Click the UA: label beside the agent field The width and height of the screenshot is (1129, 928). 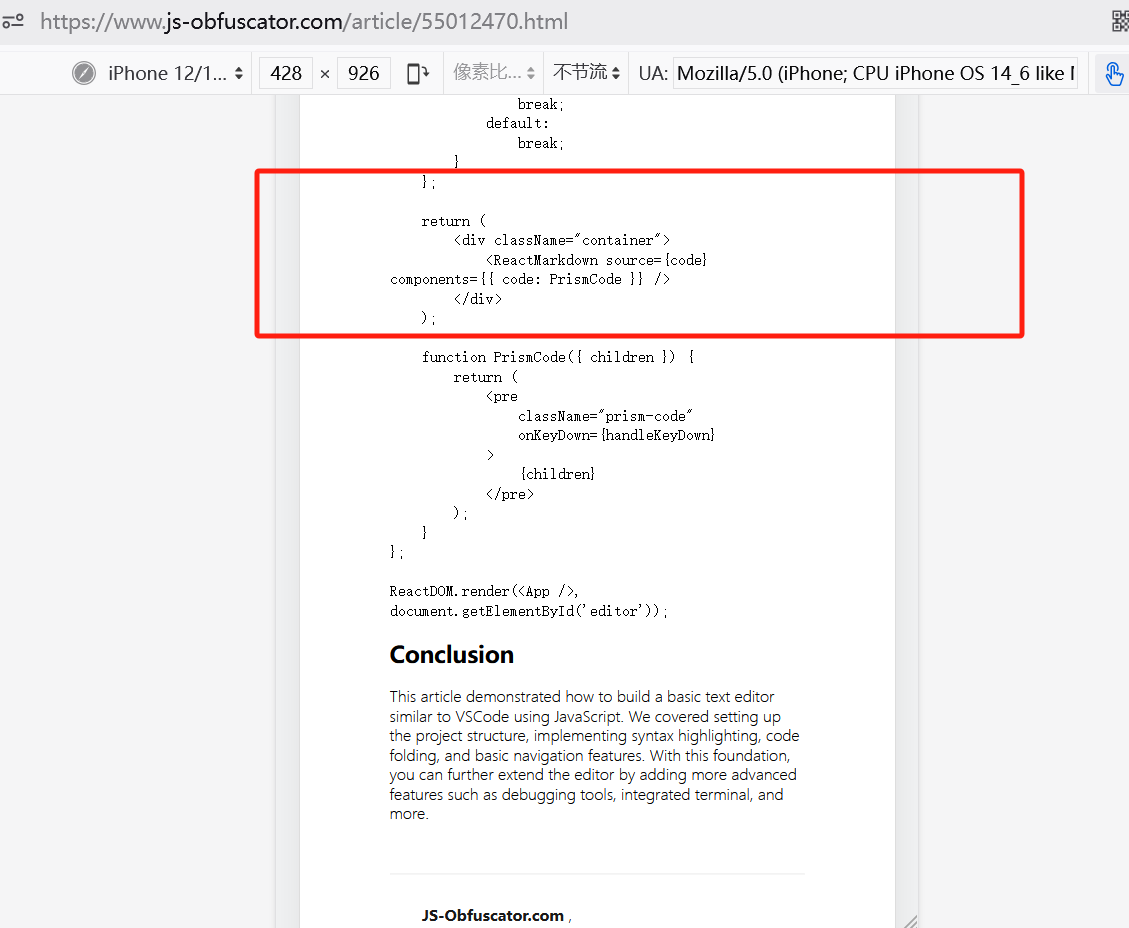coord(651,72)
